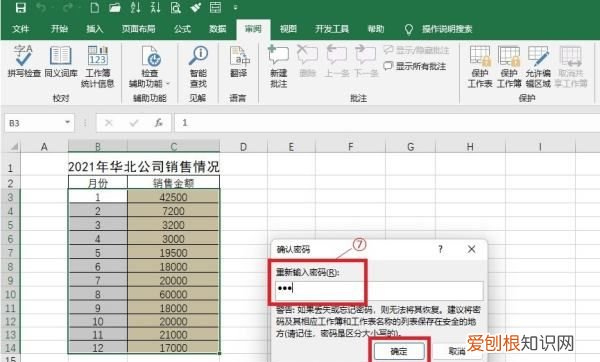Switch to the 开发工具 ribbon tab
Viewport: 600px width, 362px height.
pyautogui.click(x=332, y=29)
